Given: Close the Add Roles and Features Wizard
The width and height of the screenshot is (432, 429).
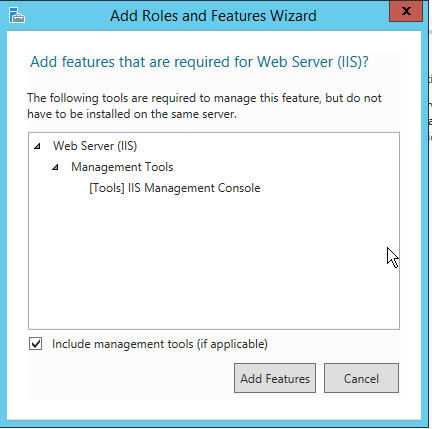Looking at the screenshot, I should [406, 11].
